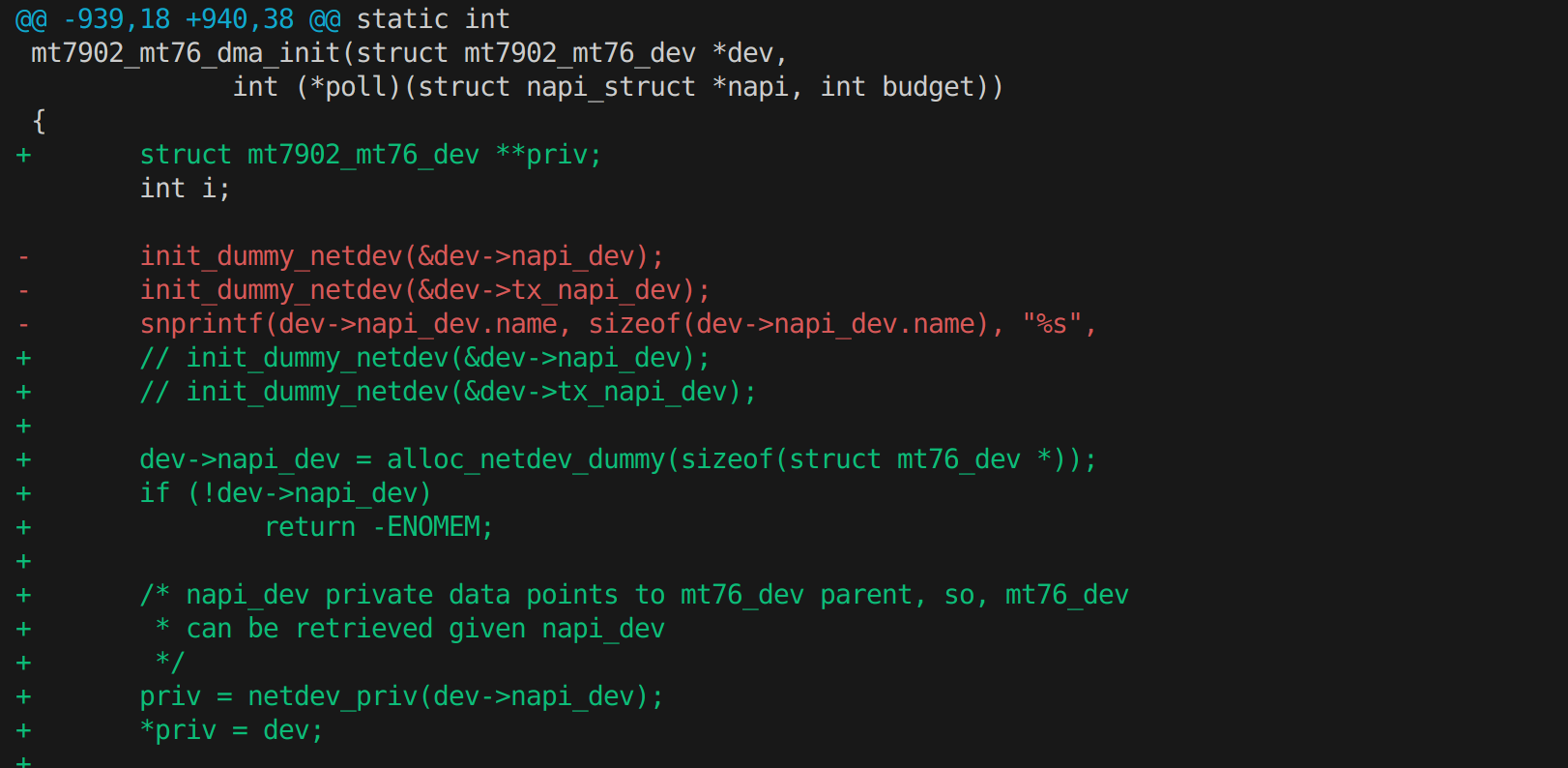The image size is (1568, 768).
Task: Click the function name mt7902_mt76_dma_init
Action: point(186,53)
